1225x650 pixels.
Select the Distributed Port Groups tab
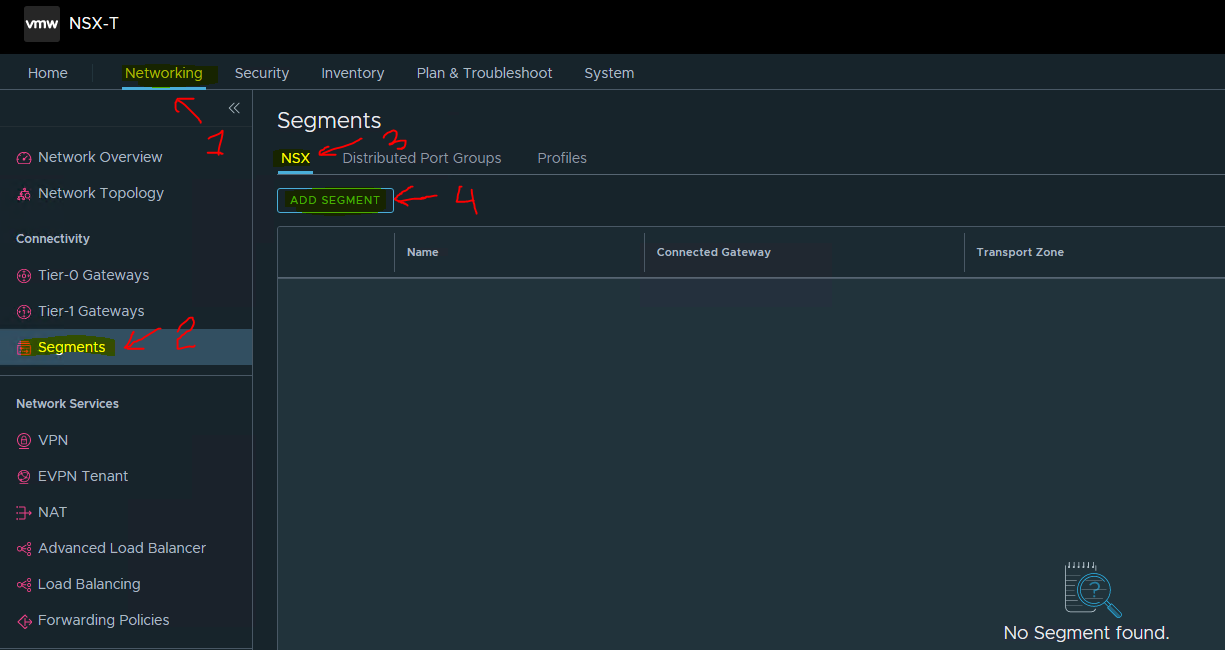coord(422,158)
